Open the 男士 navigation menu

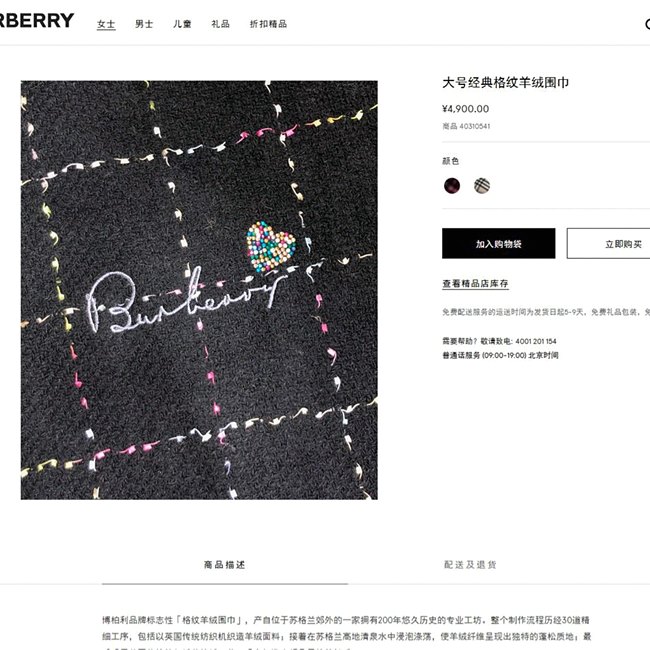pos(144,24)
